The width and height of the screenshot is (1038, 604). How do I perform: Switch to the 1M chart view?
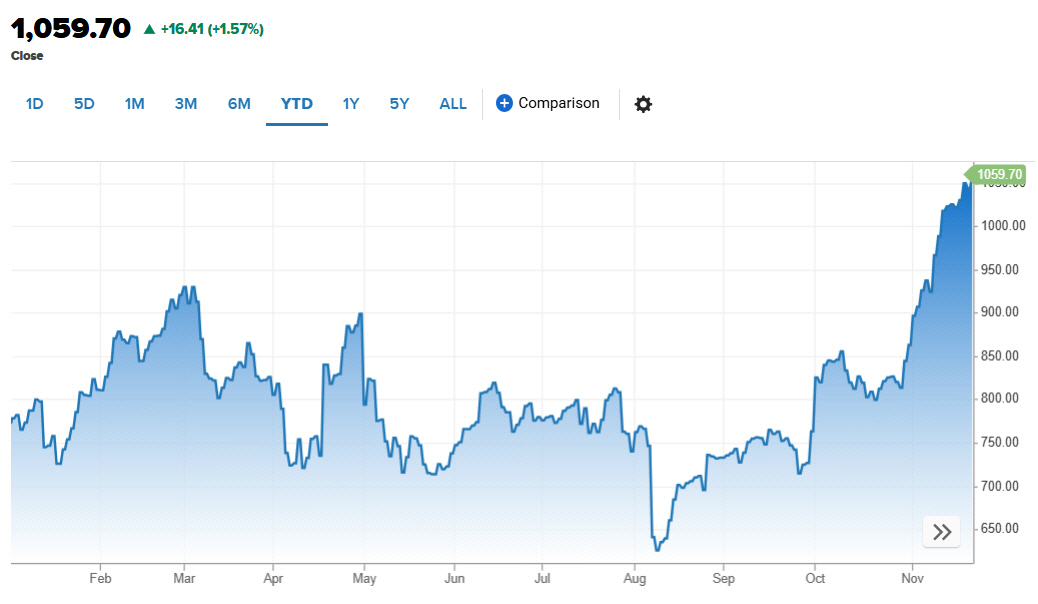click(x=134, y=103)
